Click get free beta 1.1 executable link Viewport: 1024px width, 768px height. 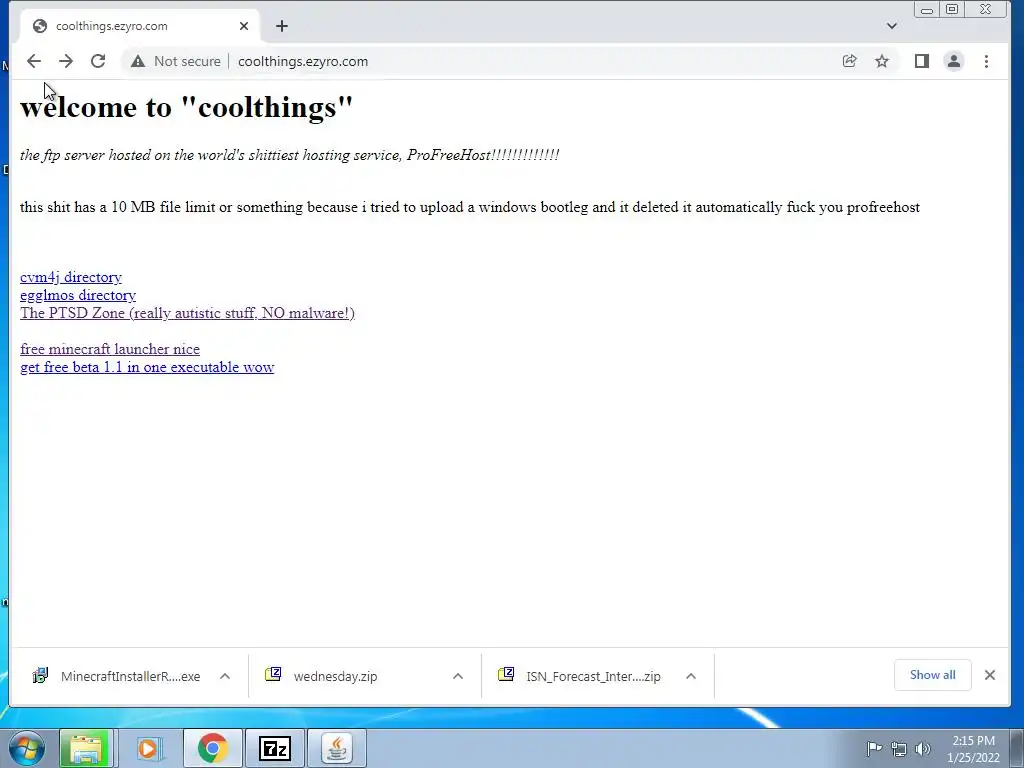[x=147, y=367]
